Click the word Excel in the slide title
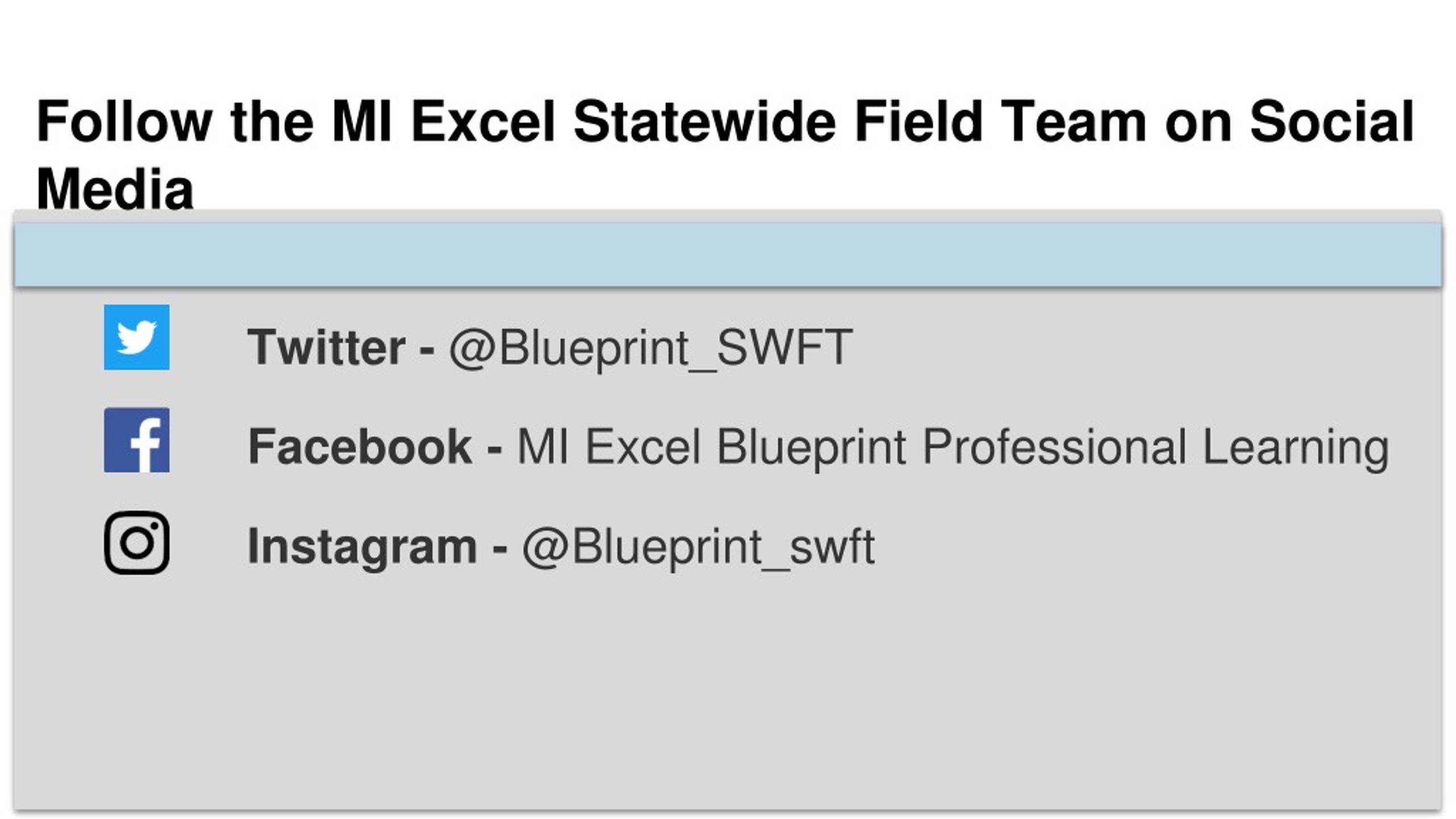Screen dimensions: 1456x819 483,122
